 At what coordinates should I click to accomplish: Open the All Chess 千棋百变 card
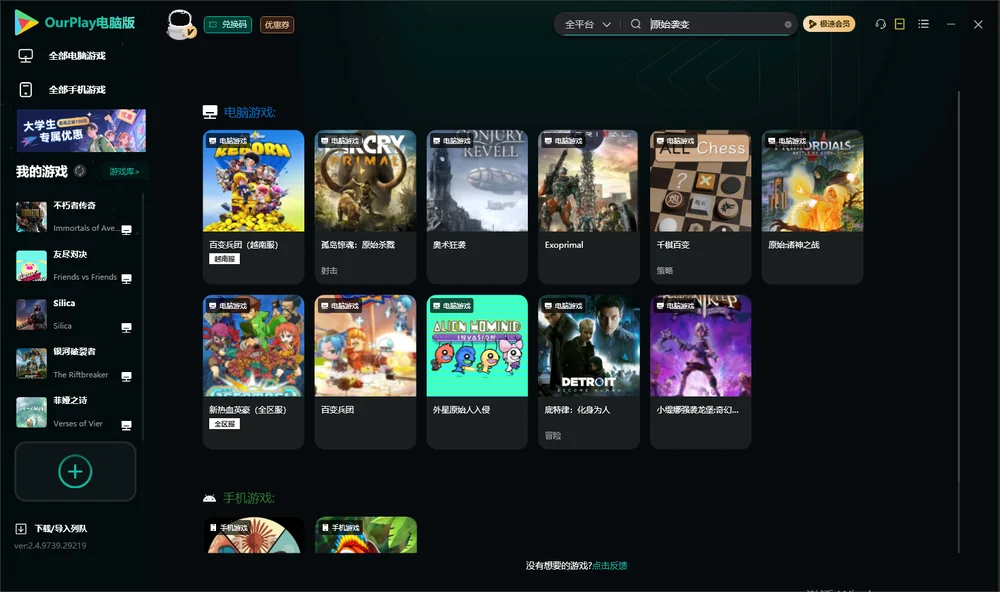[701, 207]
